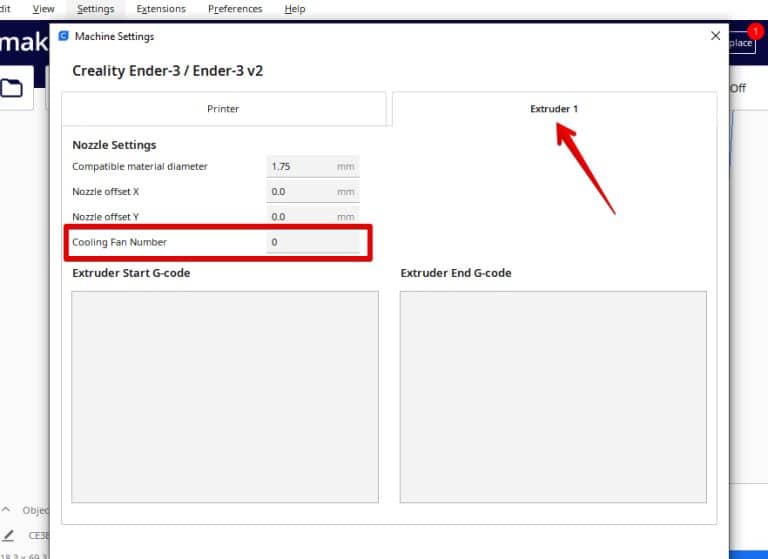This screenshot has width=768, height=559.
Task: Click inside Extruder Start G-code text area
Action: click(225, 397)
